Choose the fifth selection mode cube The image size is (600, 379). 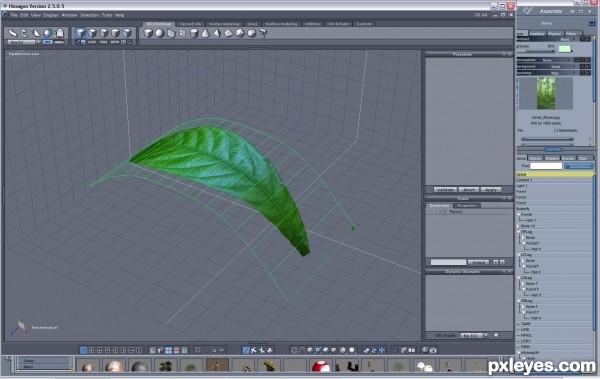127,33
